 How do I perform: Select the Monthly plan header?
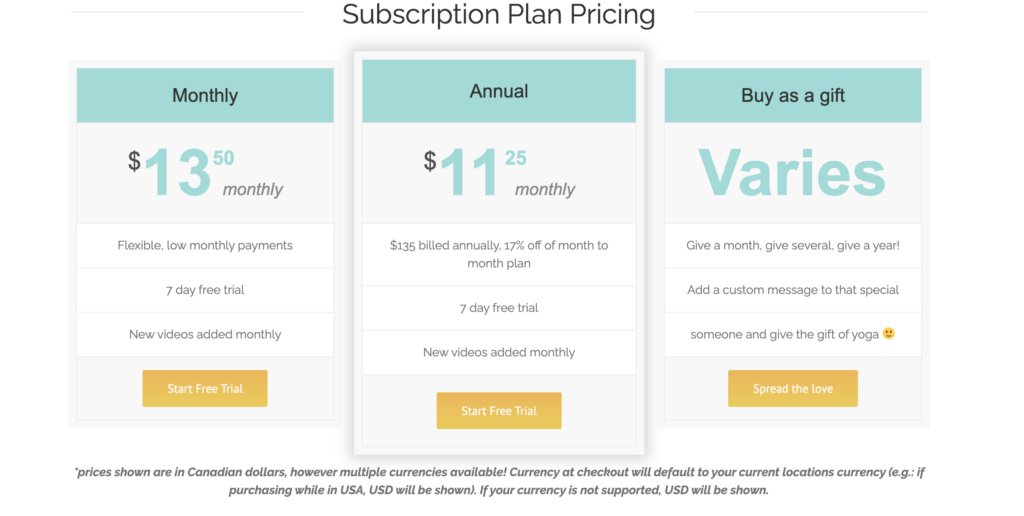click(205, 95)
